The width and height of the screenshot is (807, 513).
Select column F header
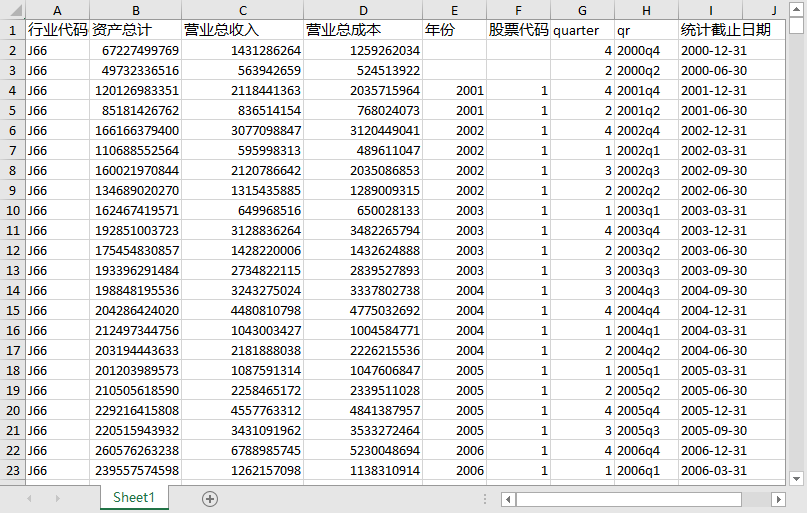point(518,10)
